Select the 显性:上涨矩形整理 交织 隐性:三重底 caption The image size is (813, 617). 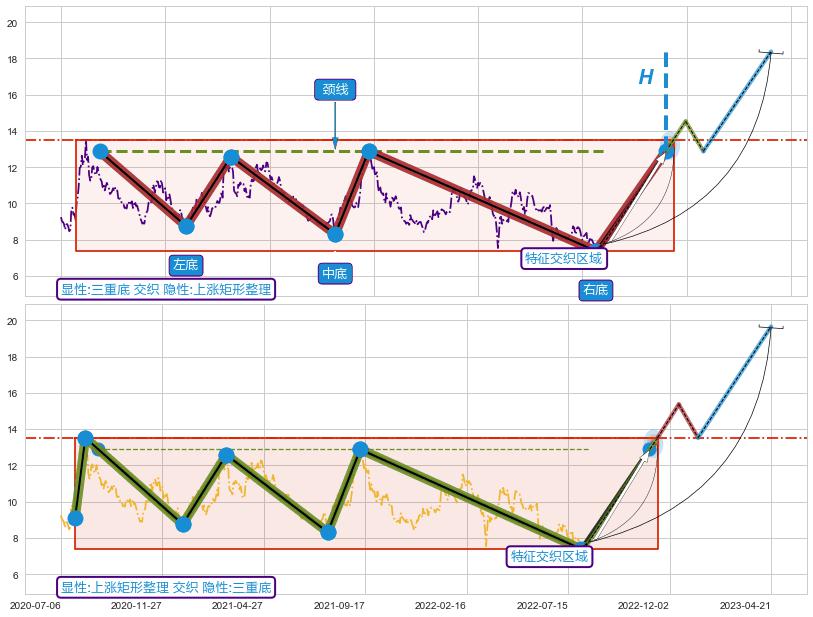166,587
